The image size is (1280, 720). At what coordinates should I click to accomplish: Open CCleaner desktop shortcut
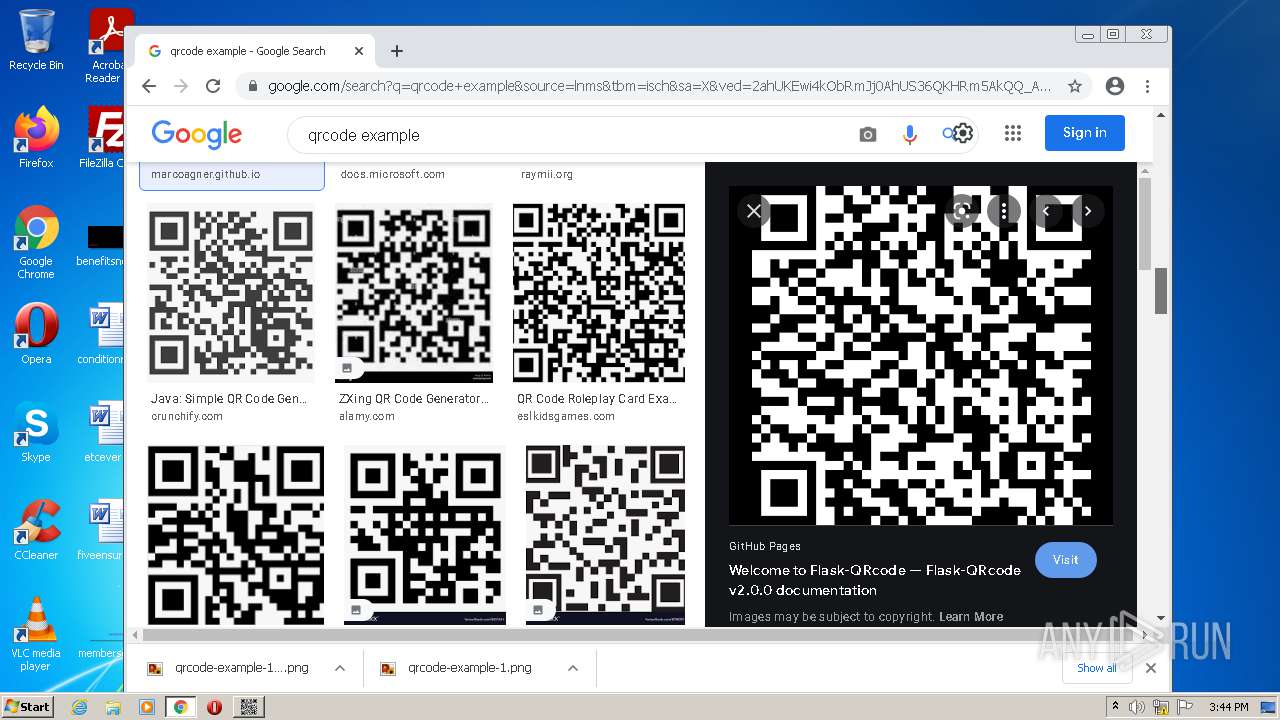pyautogui.click(x=36, y=530)
